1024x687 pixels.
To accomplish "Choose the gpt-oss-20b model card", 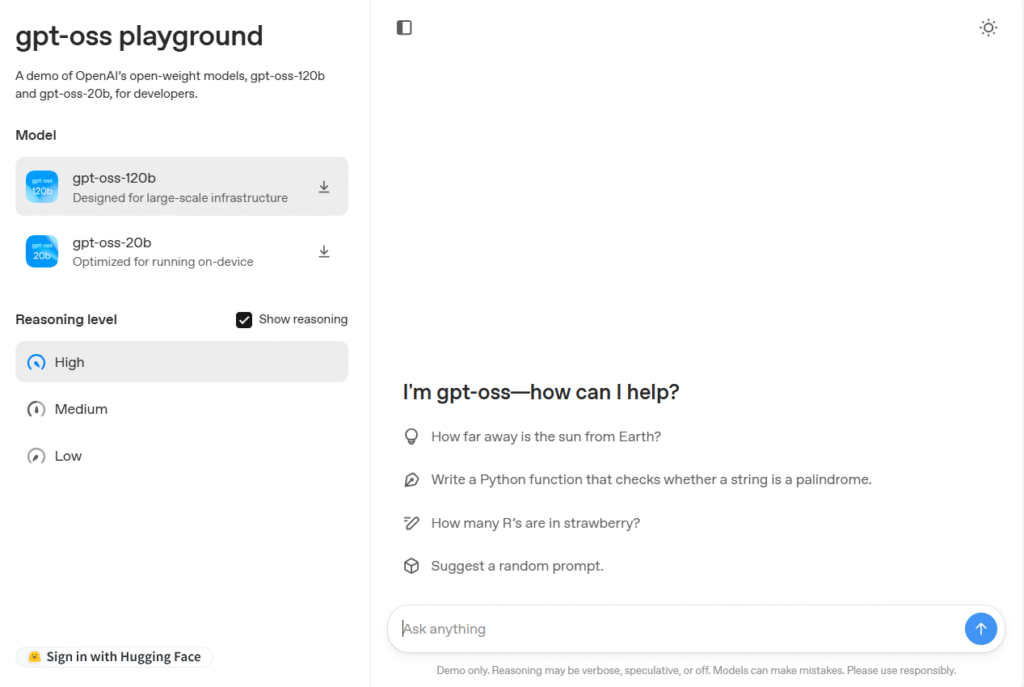I will 182,251.
